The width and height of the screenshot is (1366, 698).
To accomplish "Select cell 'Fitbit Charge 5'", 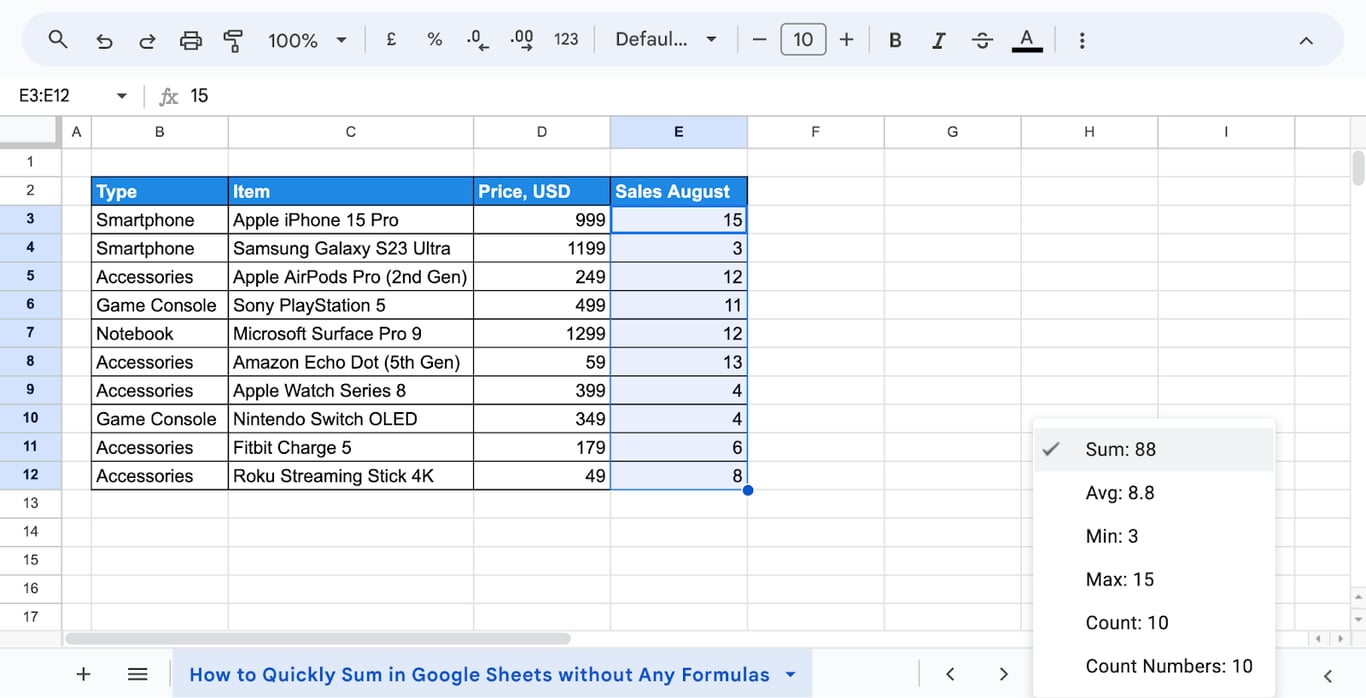I will tap(351, 447).
